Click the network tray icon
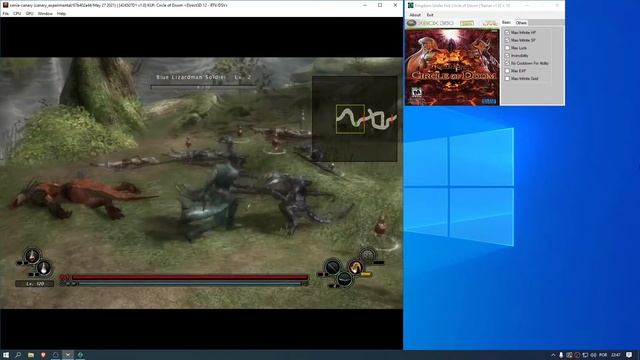The width and height of the screenshot is (640, 360). (585, 355)
